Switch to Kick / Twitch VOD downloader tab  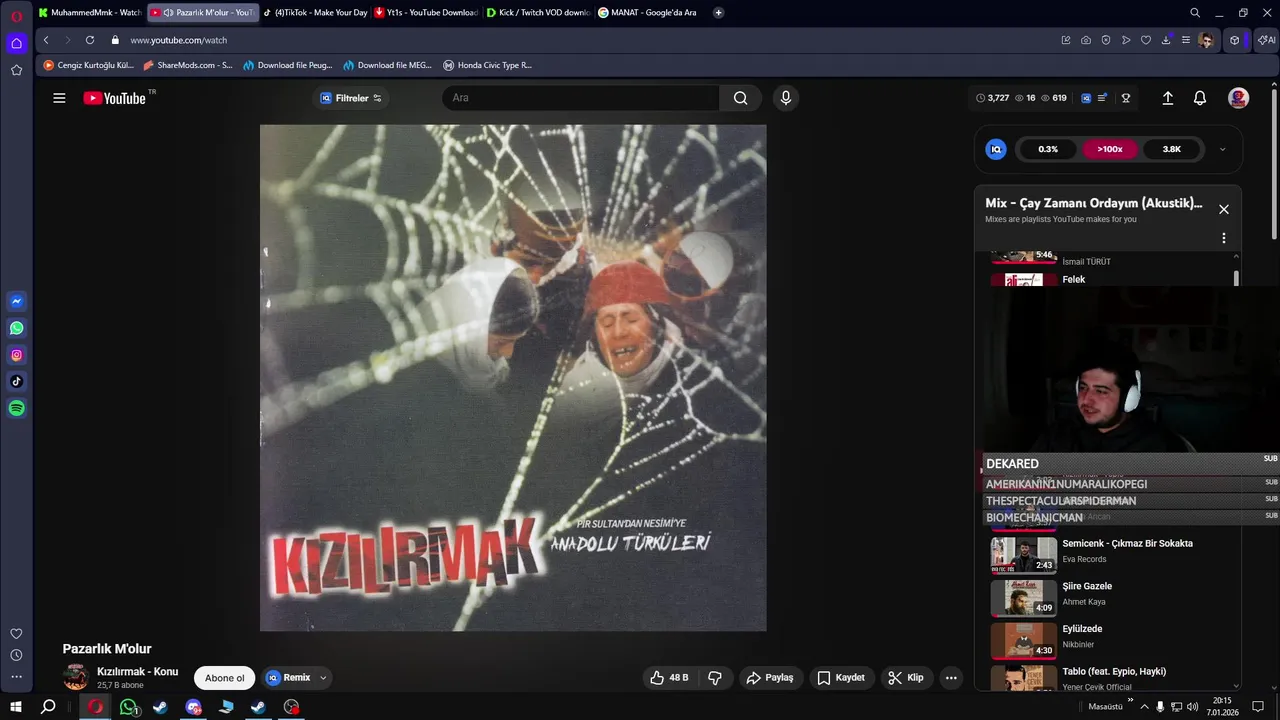538,13
